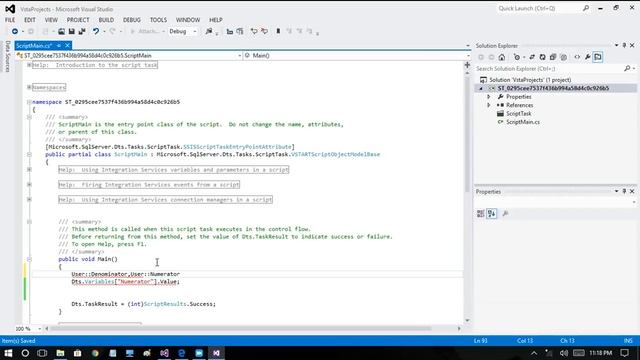Click the Quick Launch search icon

click(x=586, y=8)
